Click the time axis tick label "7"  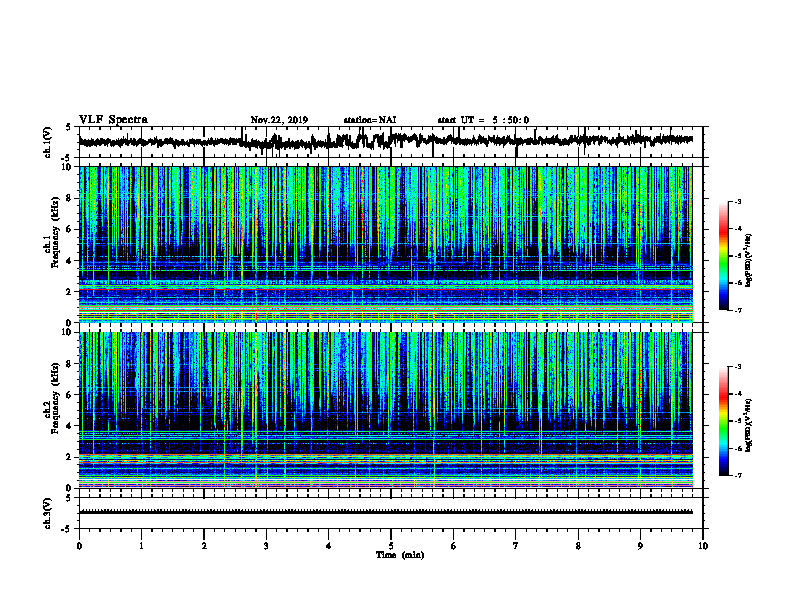point(516,546)
